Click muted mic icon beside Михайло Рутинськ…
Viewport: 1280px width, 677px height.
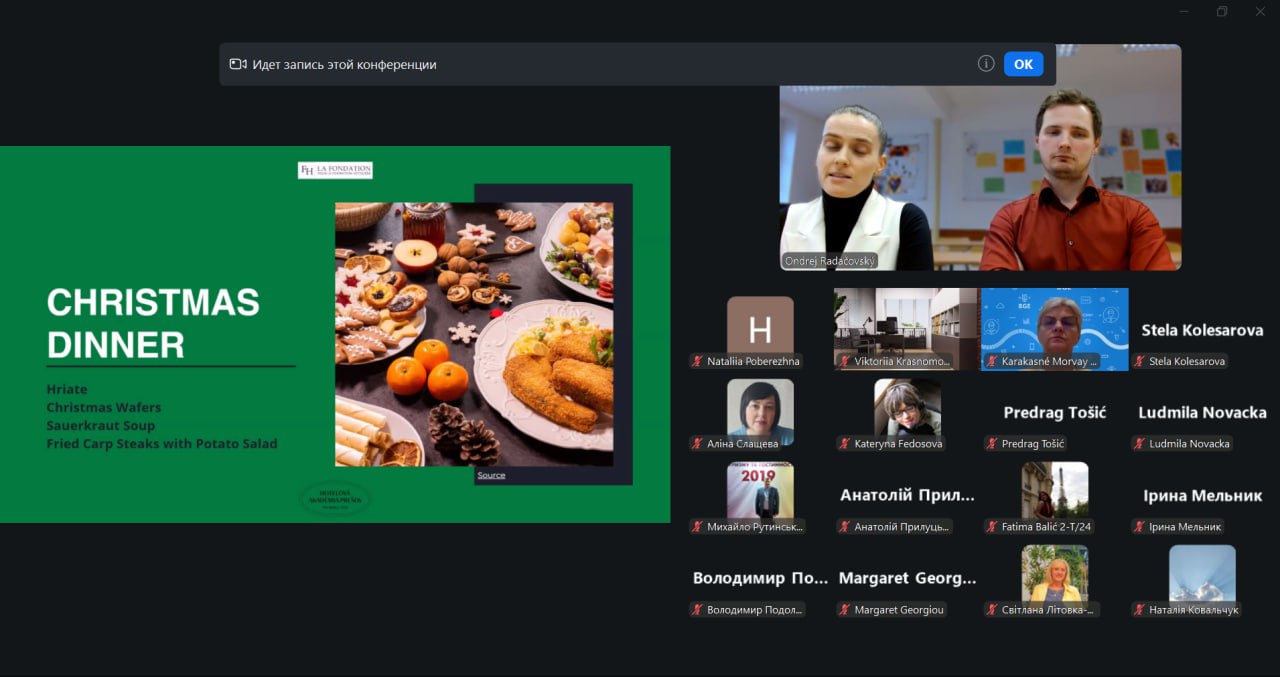click(x=697, y=526)
